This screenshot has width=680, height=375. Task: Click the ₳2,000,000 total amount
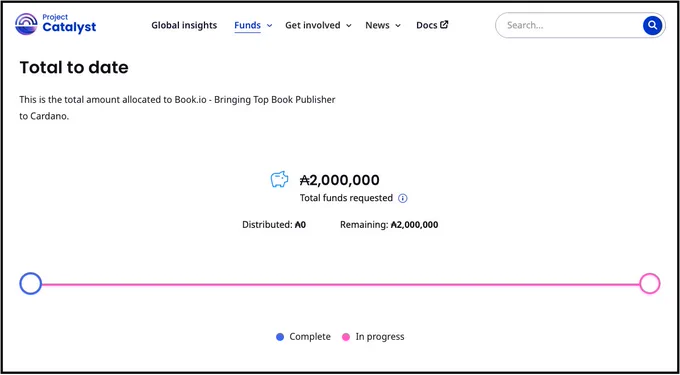pos(340,179)
